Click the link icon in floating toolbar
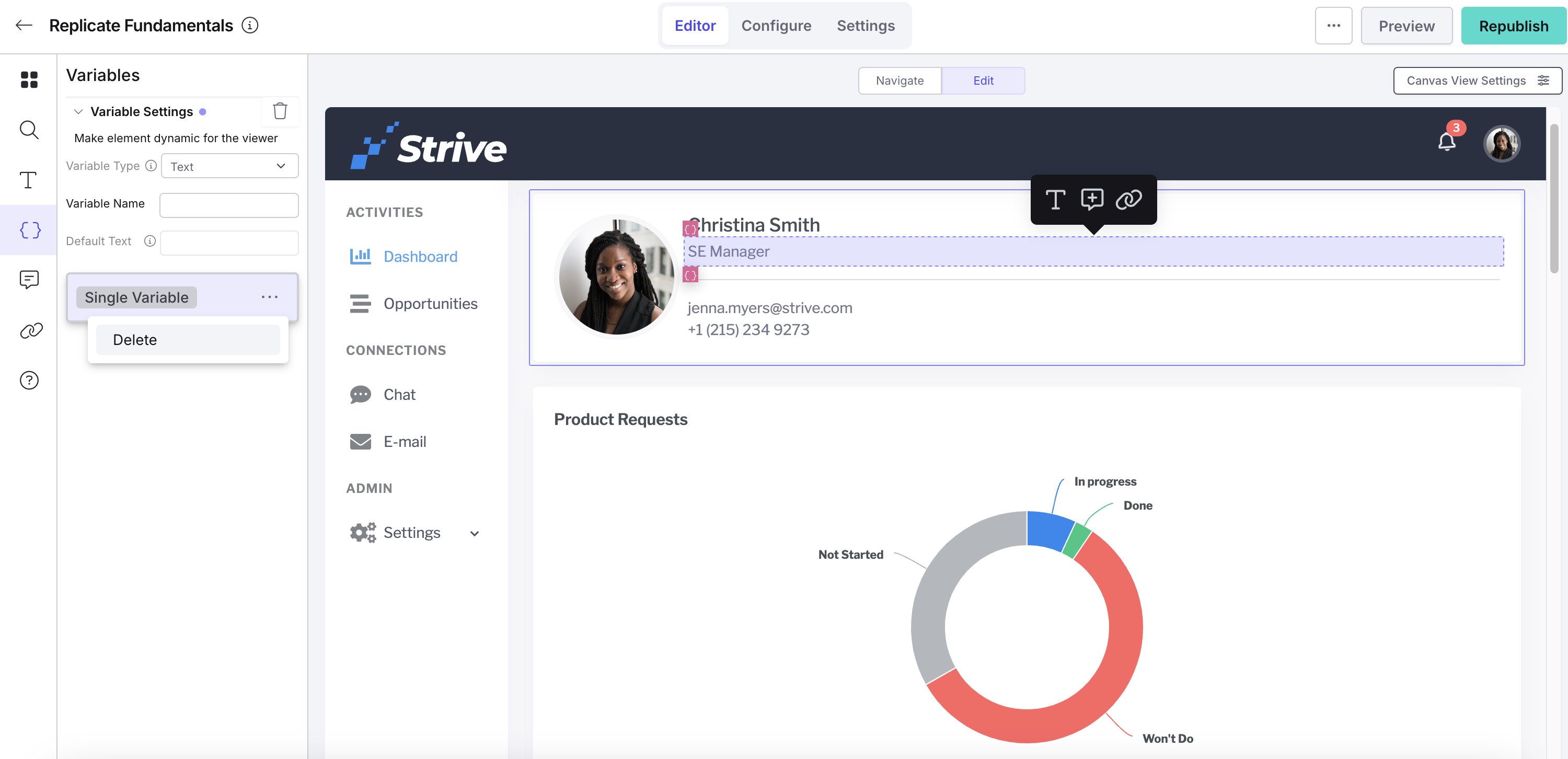 1128,200
